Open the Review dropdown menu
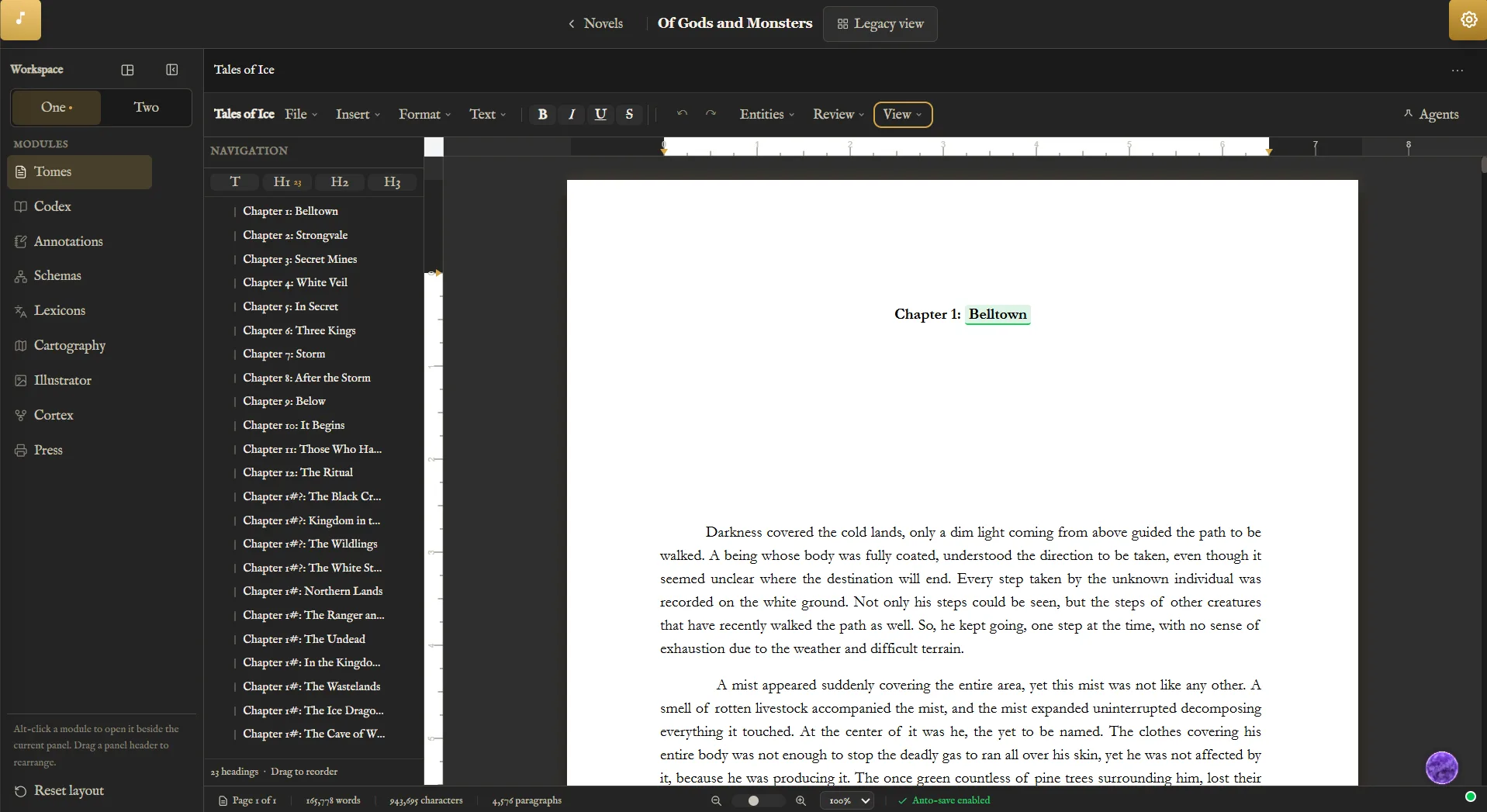The height and width of the screenshot is (812, 1487). coord(838,114)
